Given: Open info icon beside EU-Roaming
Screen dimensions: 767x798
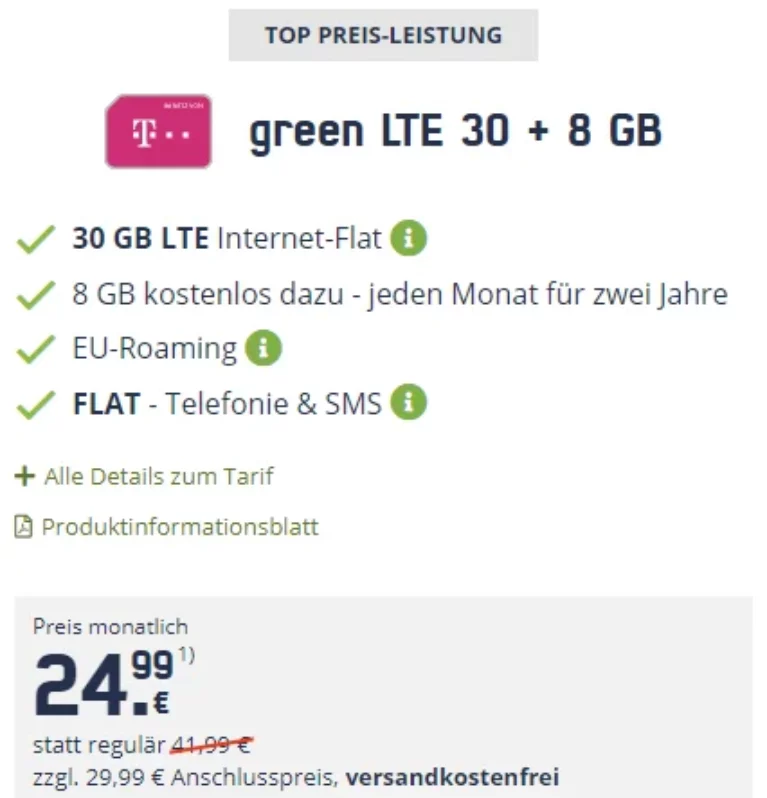Looking at the screenshot, I should click(x=264, y=349).
